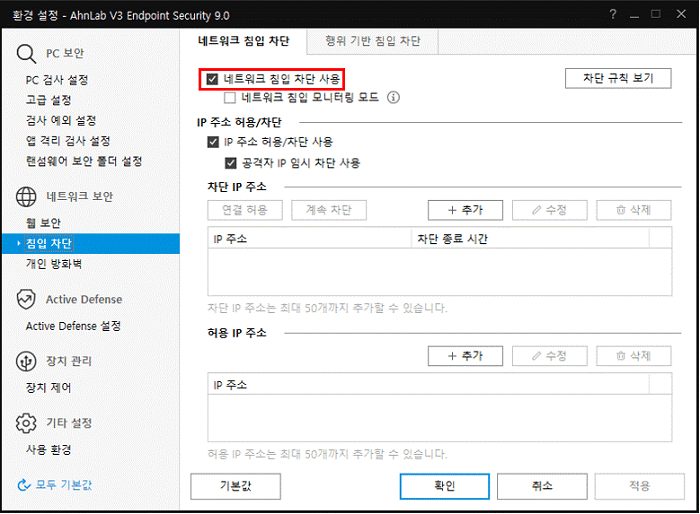Click 모두 기본값 link
Viewport: 700px width, 514px height.
click(x=64, y=485)
